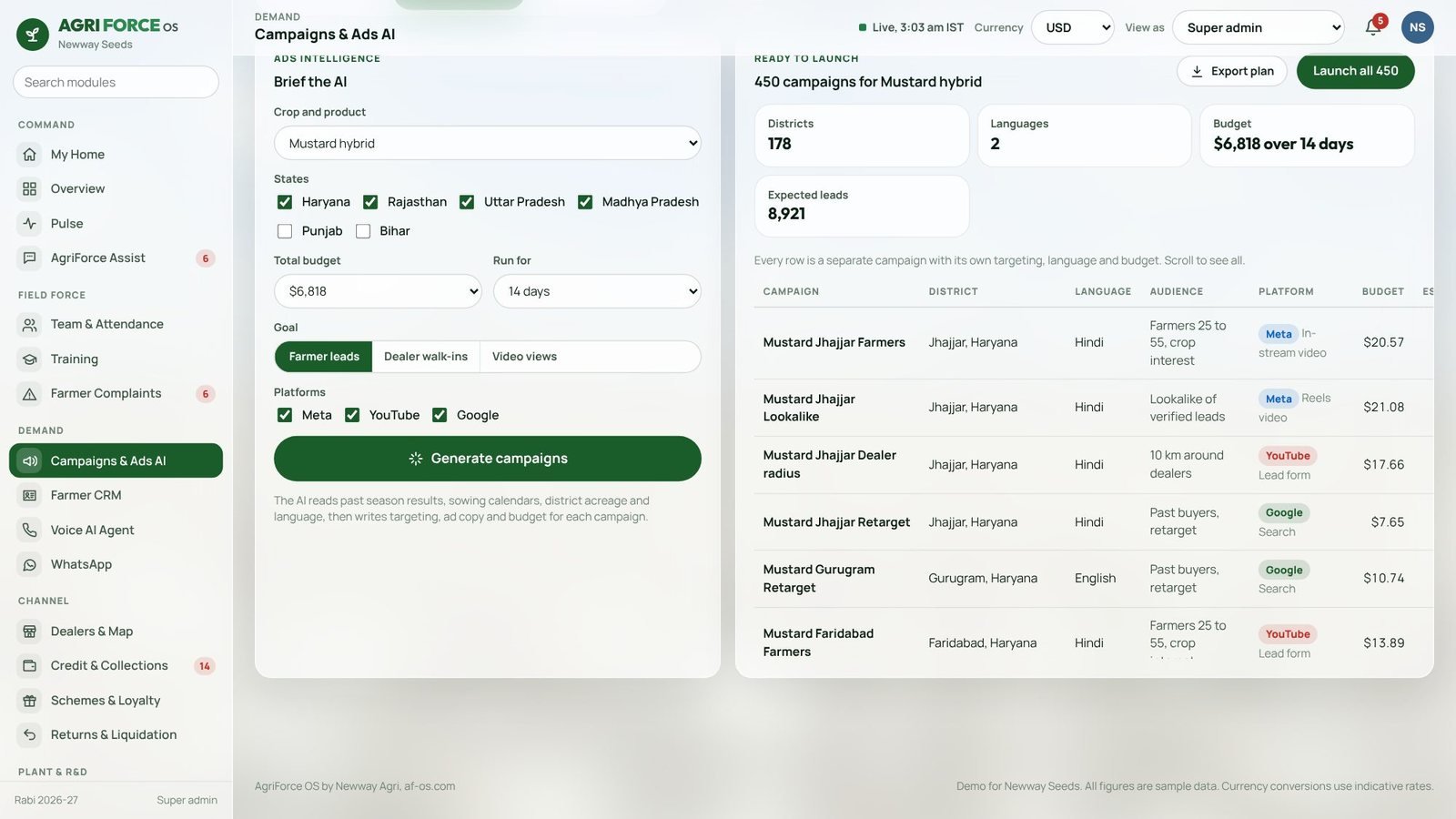The height and width of the screenshot is (819, 1456).
Task: Open the Total budget dropdown
Action: [378, 291]
